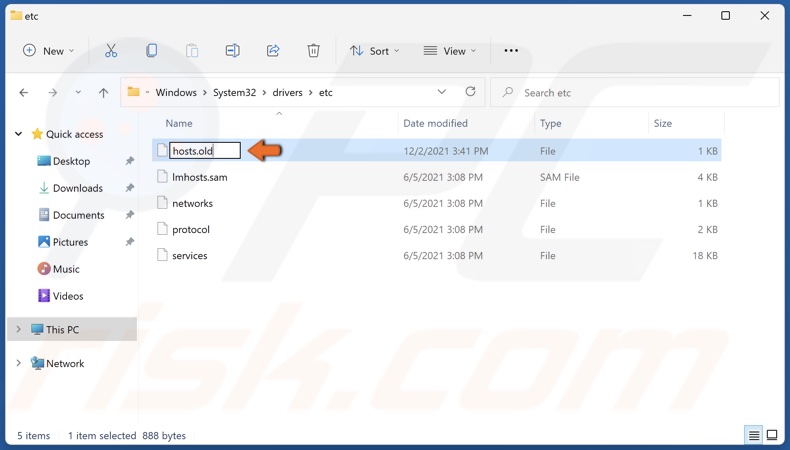
Task: Open the Sort options dropdown
Action: [374, 51]
